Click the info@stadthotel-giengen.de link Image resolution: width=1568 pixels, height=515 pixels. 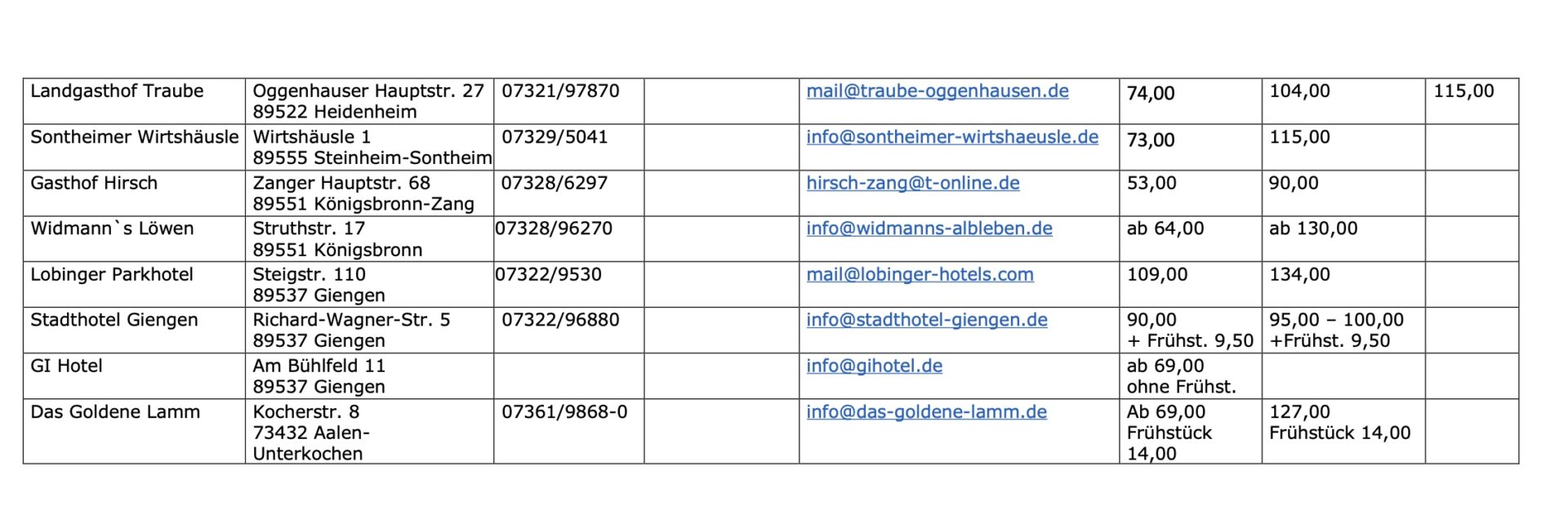coord(926,320)
